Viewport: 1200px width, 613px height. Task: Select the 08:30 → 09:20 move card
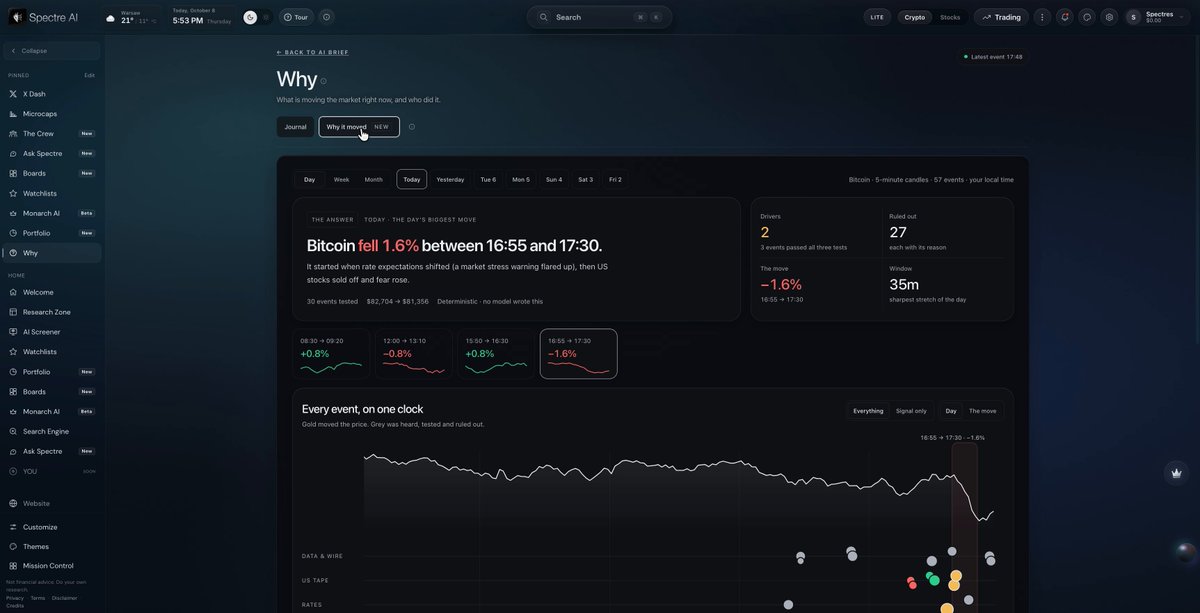tap(331, 354)
